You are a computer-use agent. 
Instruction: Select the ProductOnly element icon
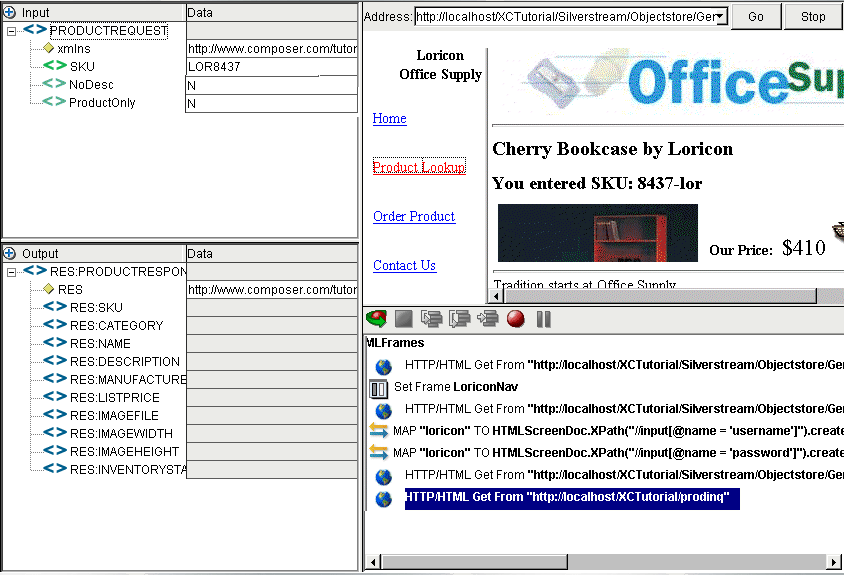click(x=54, y=102)
